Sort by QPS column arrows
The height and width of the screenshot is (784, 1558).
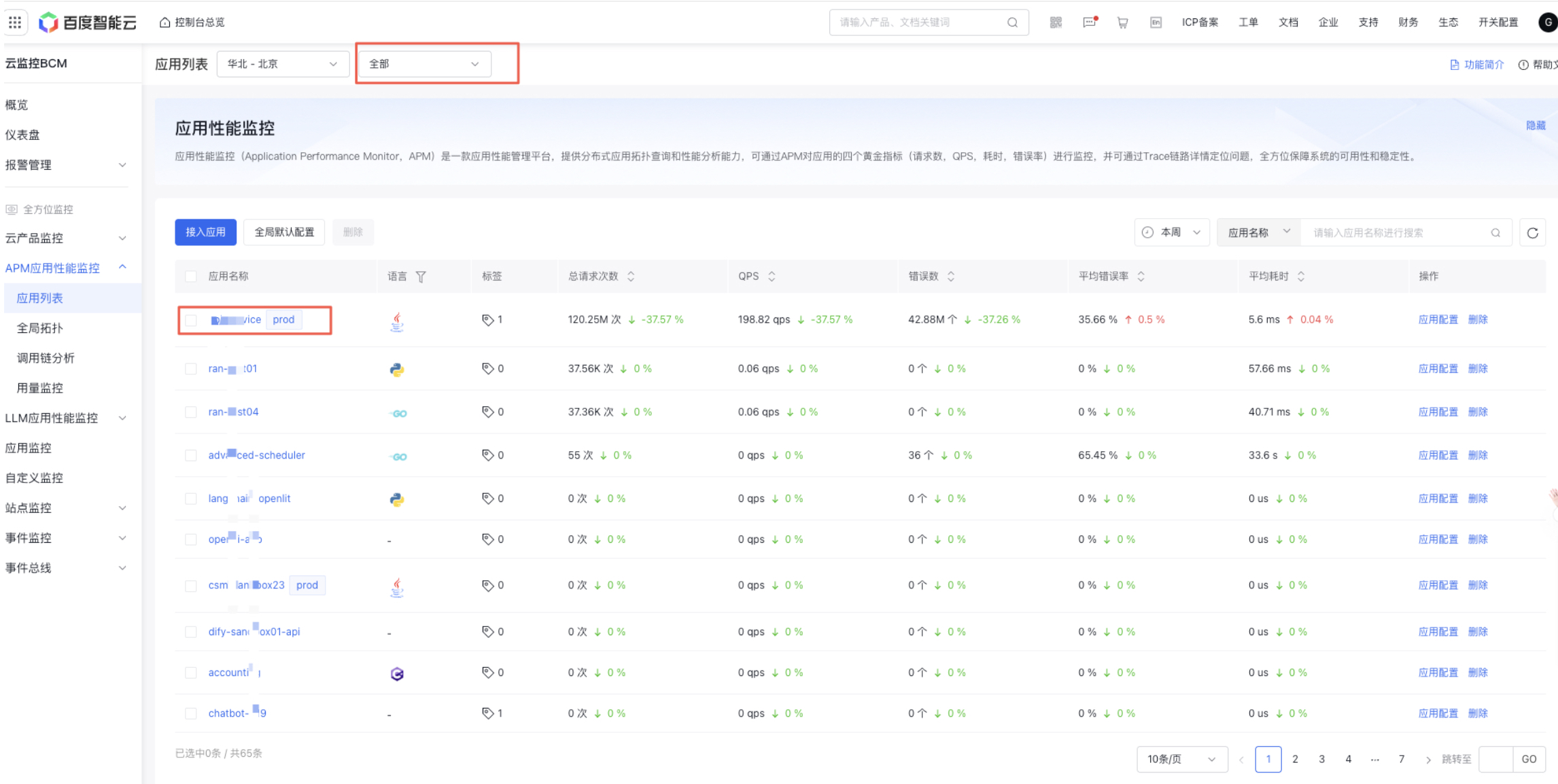click(772, 277)
